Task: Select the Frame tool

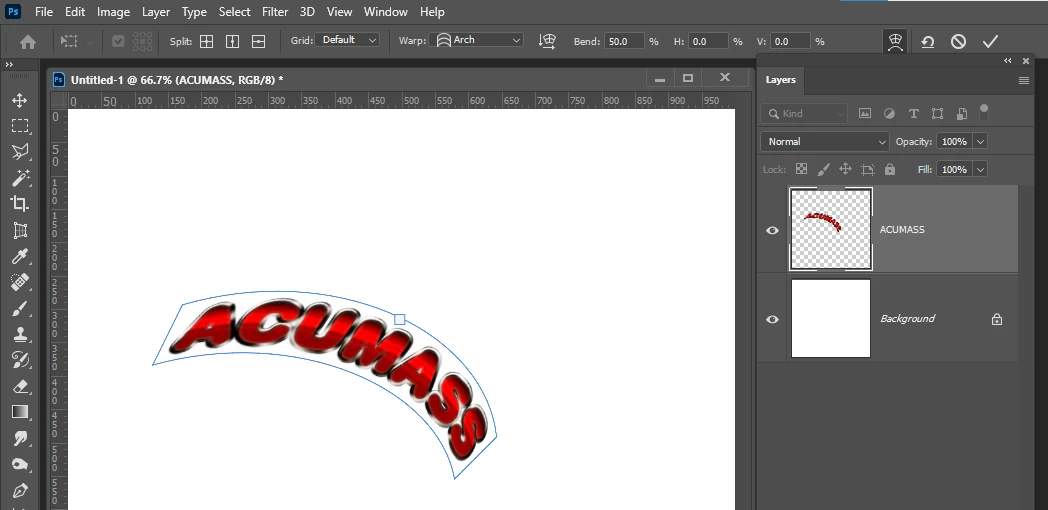Action: pyautogui.click(x=19, y=231)
